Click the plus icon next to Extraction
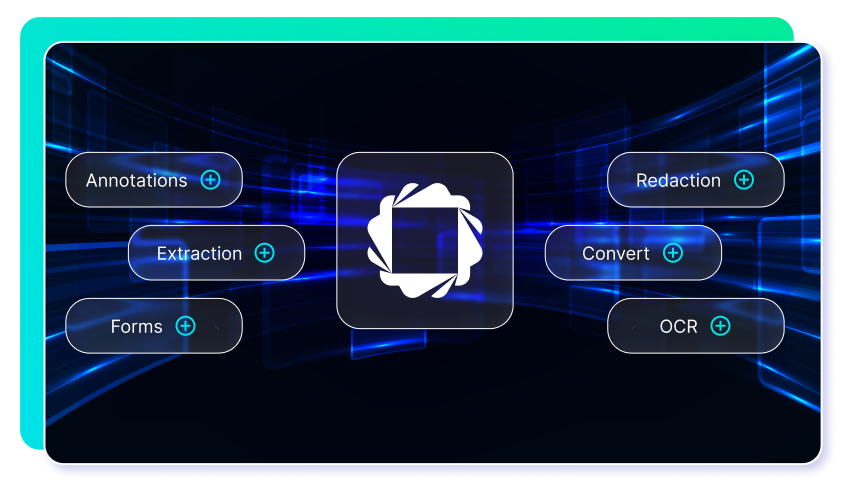The image size is (850, 481). click(265, 253)
